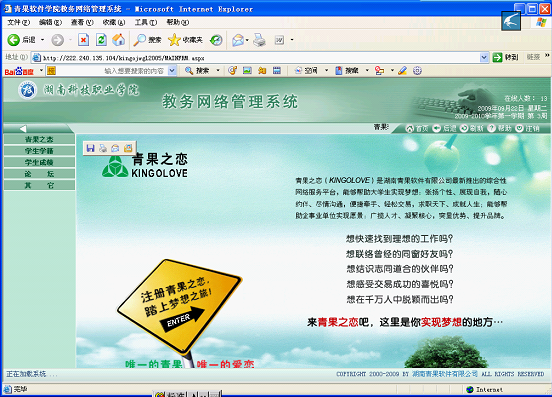
Task: Click the Edit document icon next to Print
Action: point(280,40)
